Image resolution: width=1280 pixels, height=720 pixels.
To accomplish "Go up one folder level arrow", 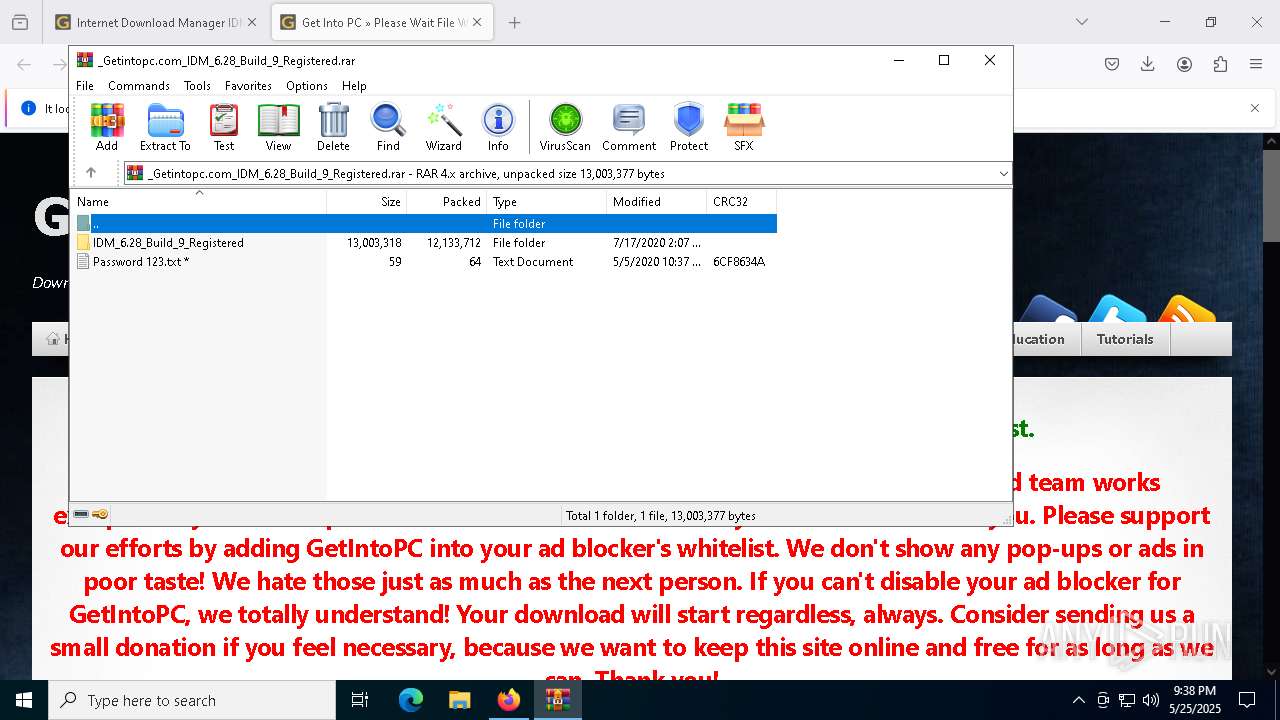I will pyautogui.click(x=91, y=173).
